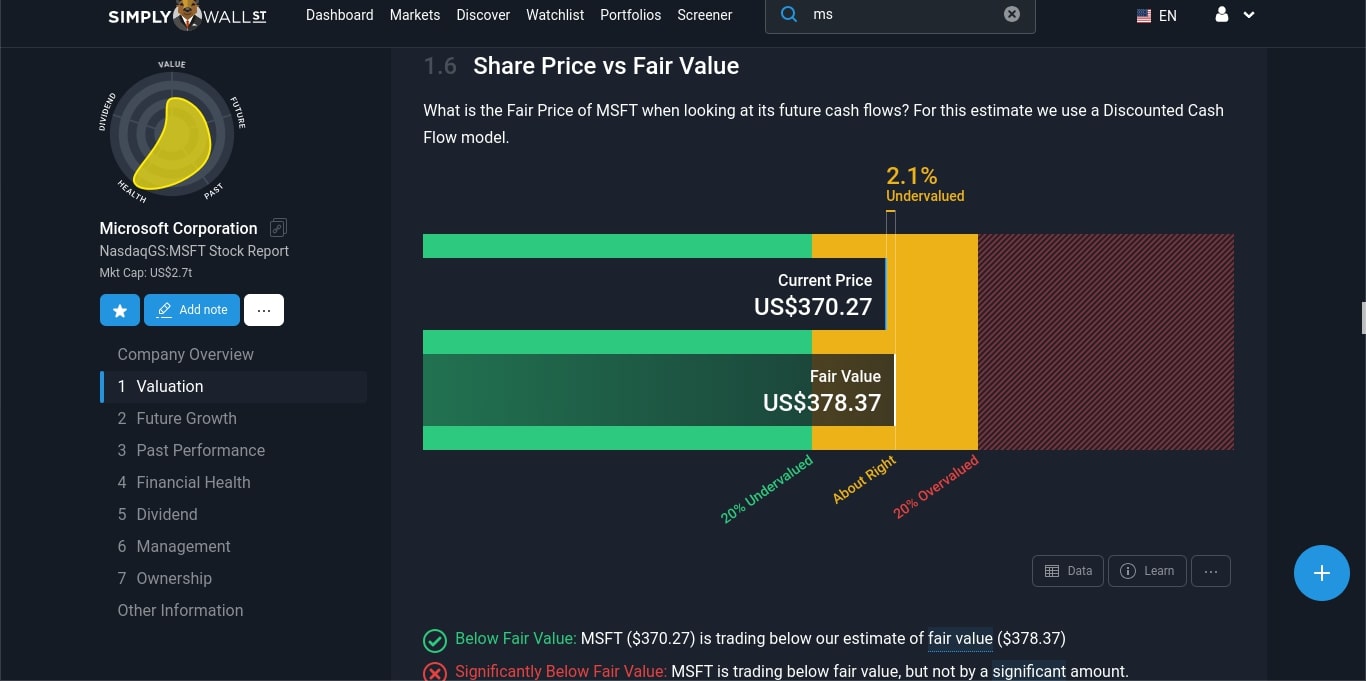
Task: Open the EN language selector
Action: pos(1166,15)
